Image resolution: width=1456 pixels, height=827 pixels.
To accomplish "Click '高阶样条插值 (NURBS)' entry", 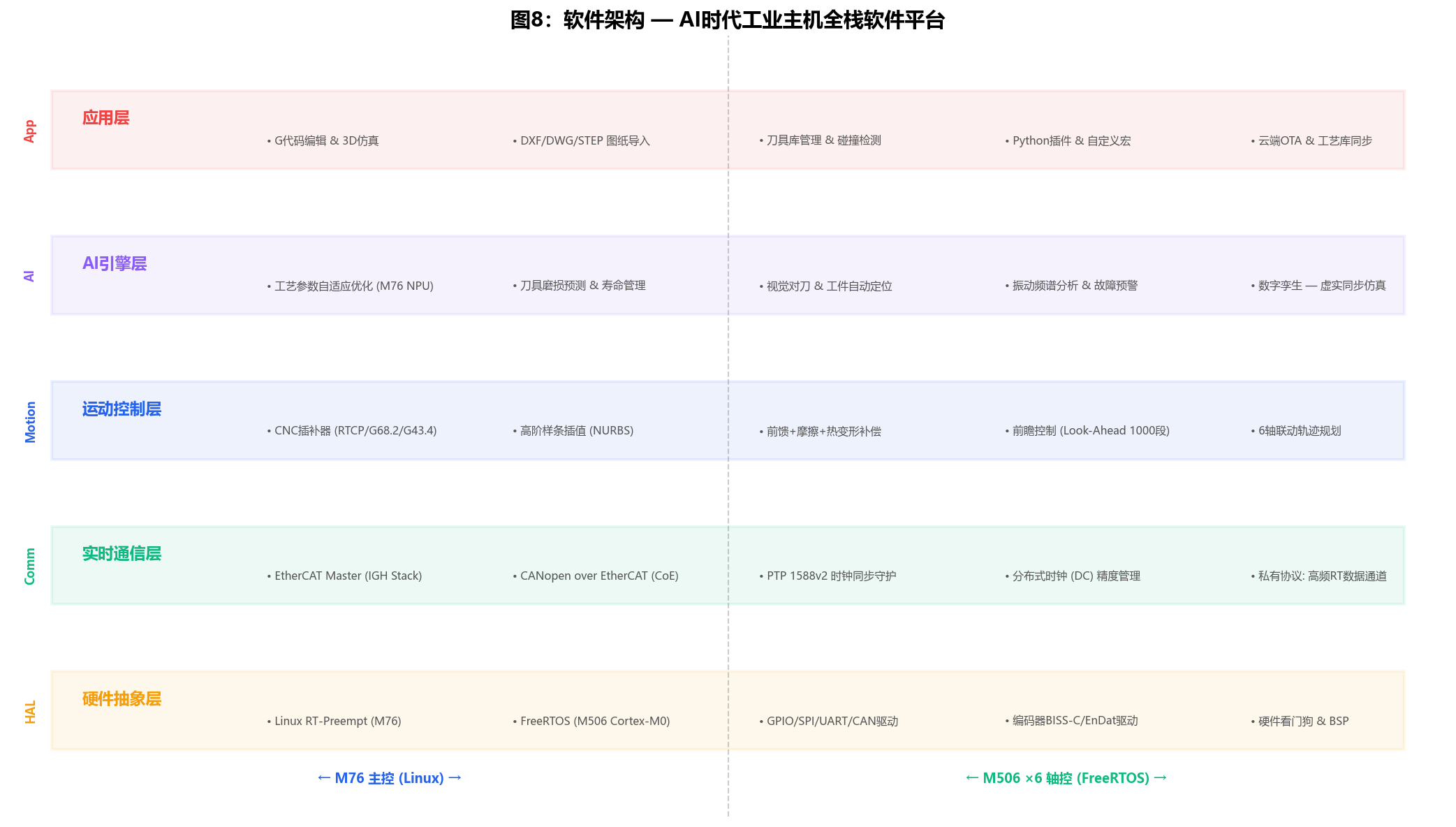I will (x=573, y=431).
